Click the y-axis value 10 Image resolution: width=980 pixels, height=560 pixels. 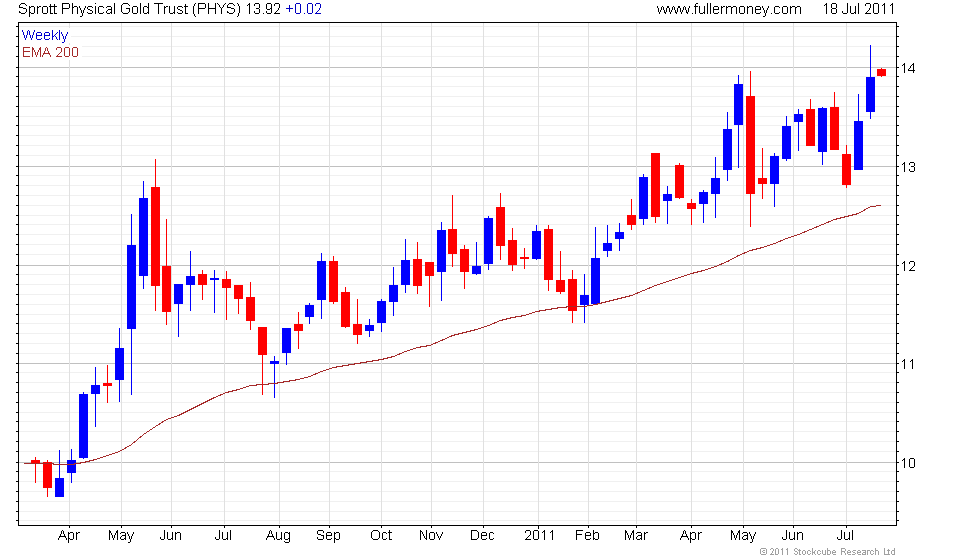[x=908, y=463]
